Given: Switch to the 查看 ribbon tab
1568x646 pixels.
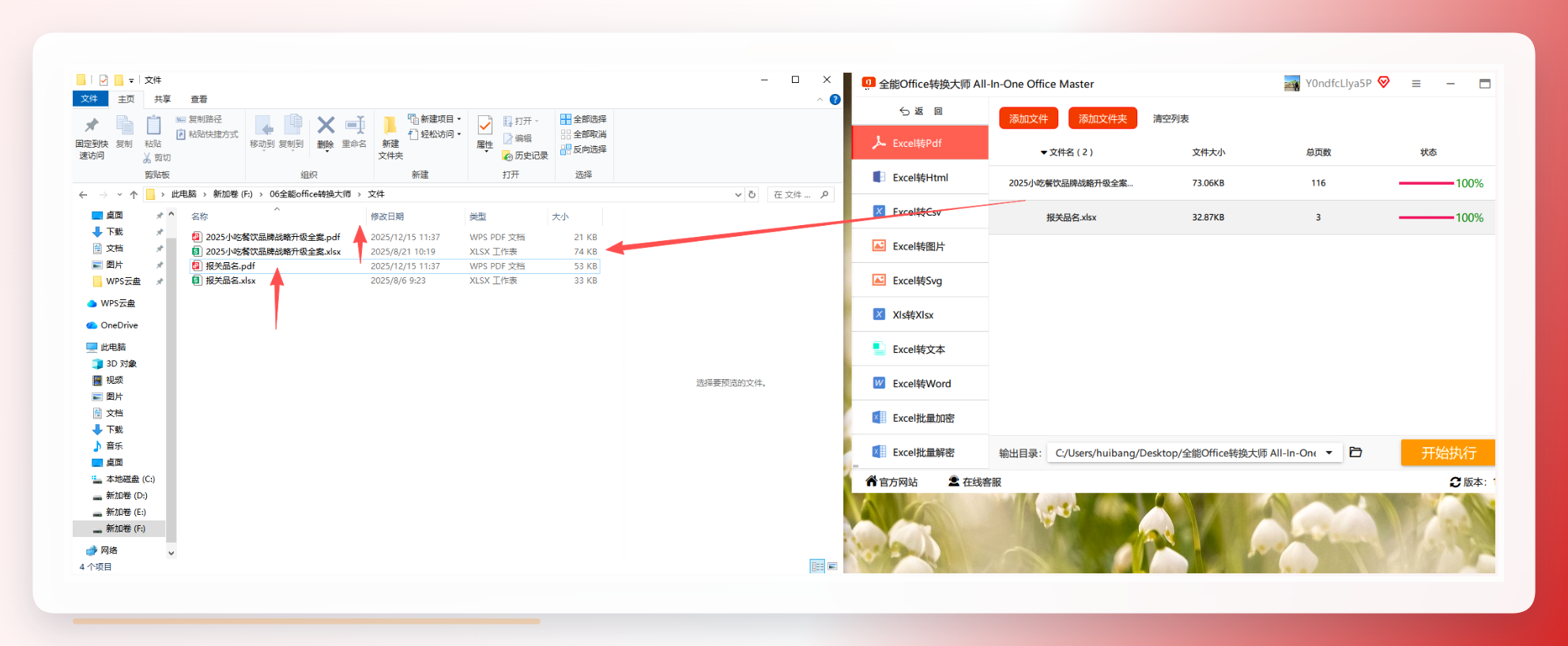Looking at the screenshot, I should [x=199, y=99].
